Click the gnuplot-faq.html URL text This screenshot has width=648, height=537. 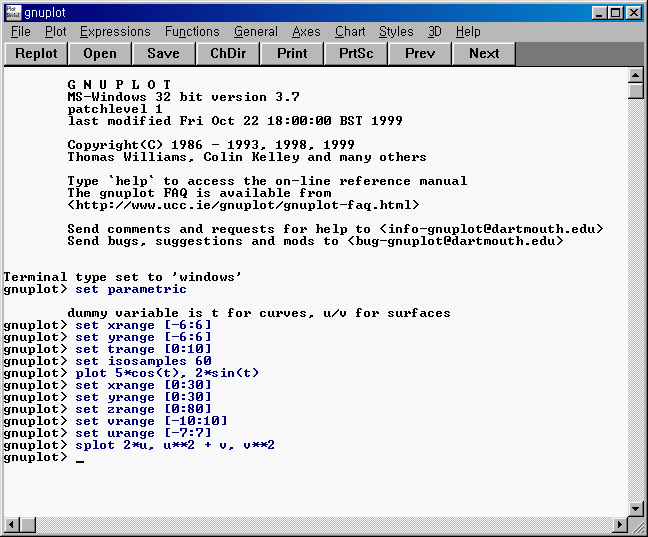pyautogui.click(x=243, y=205)
